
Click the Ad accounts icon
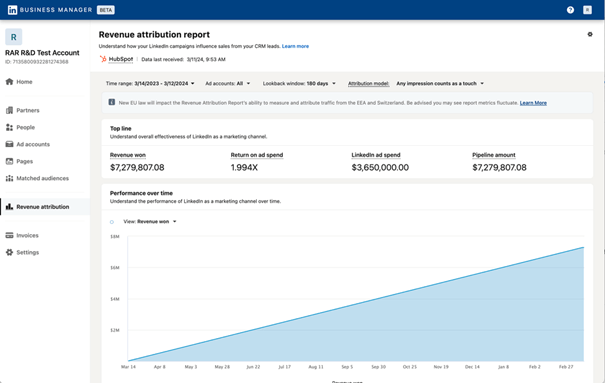[x=9, y=144]
